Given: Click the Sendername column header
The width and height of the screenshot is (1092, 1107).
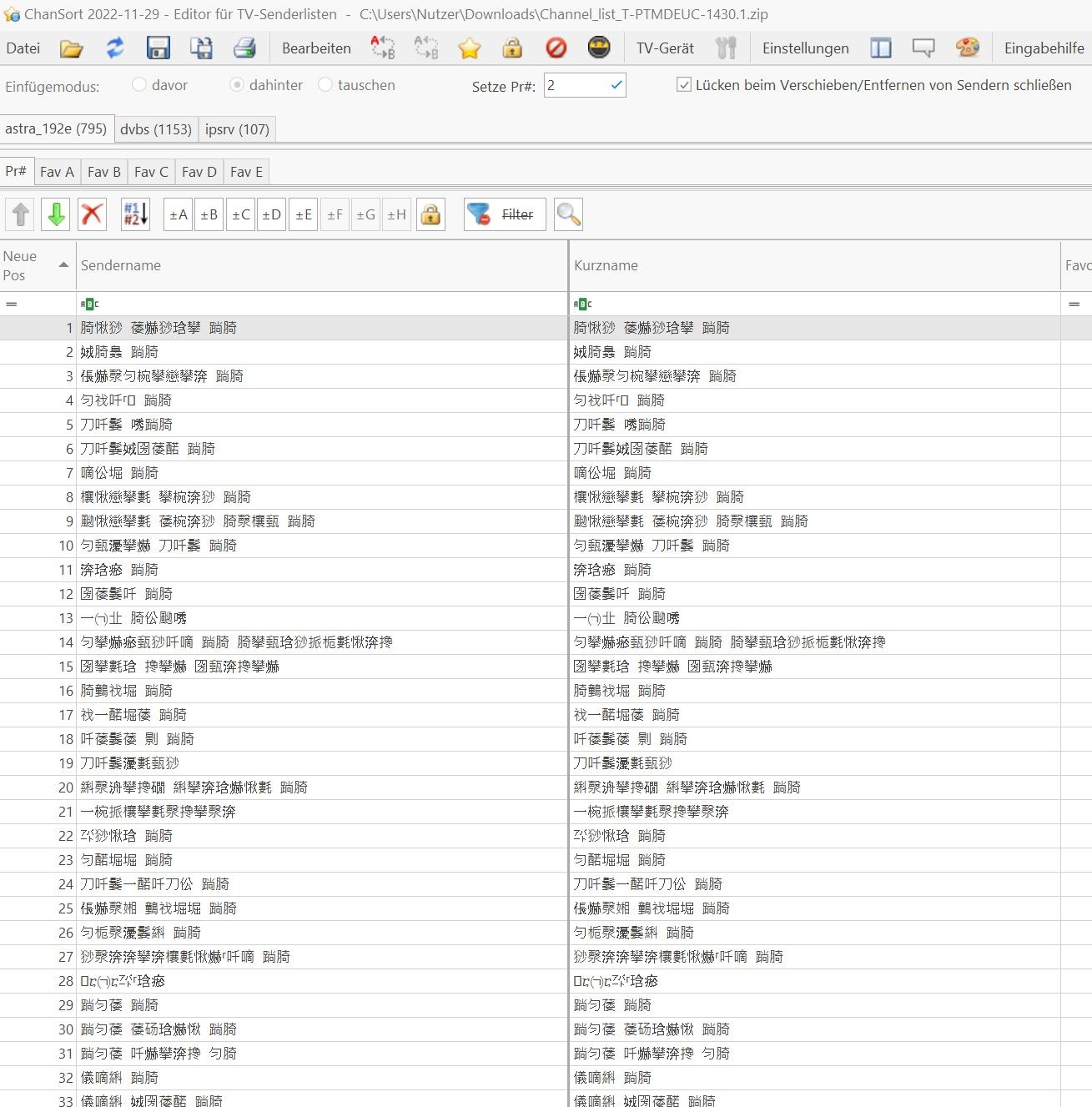Looking at the screenshot, I should point(322,265).
